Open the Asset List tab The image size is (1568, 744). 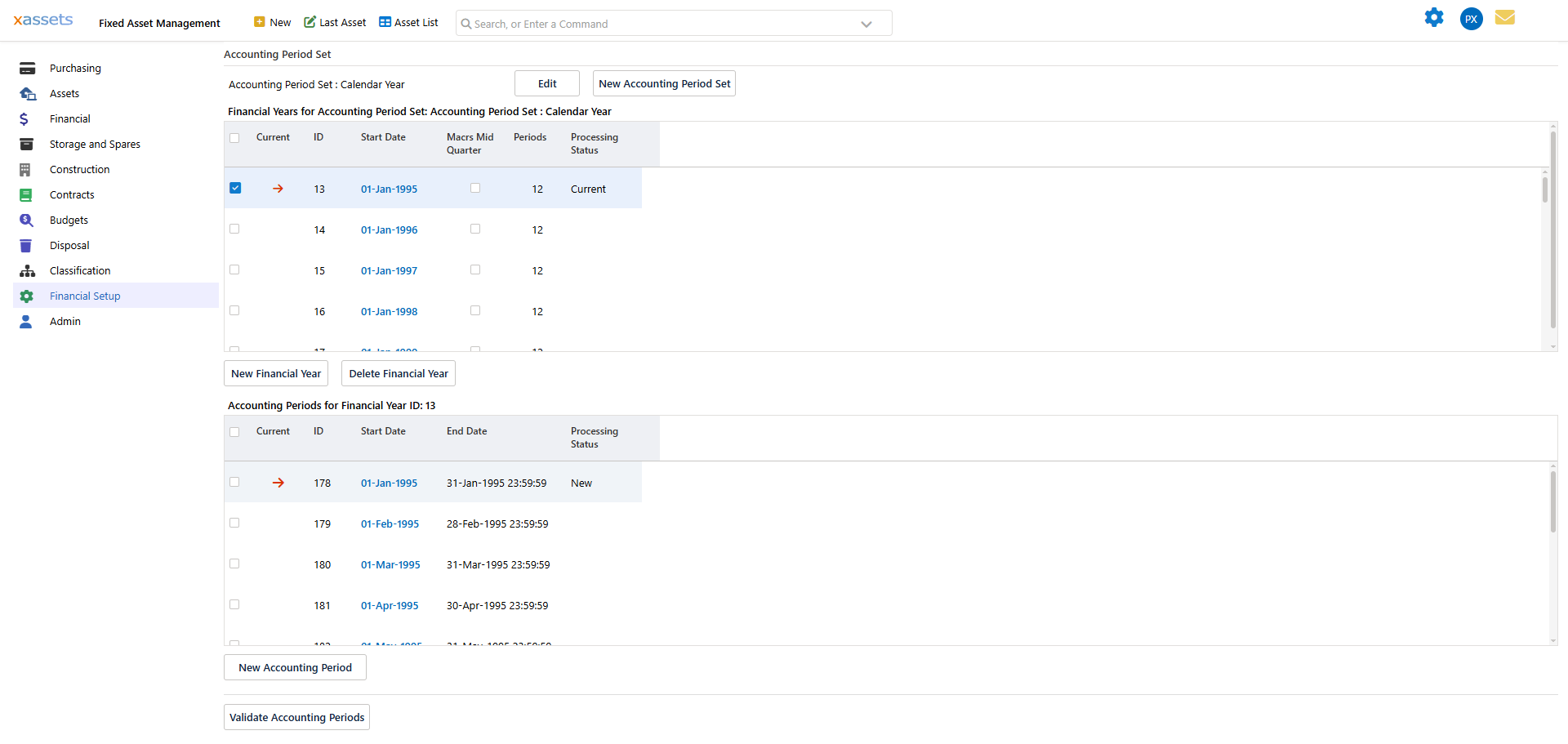(408, 22)
